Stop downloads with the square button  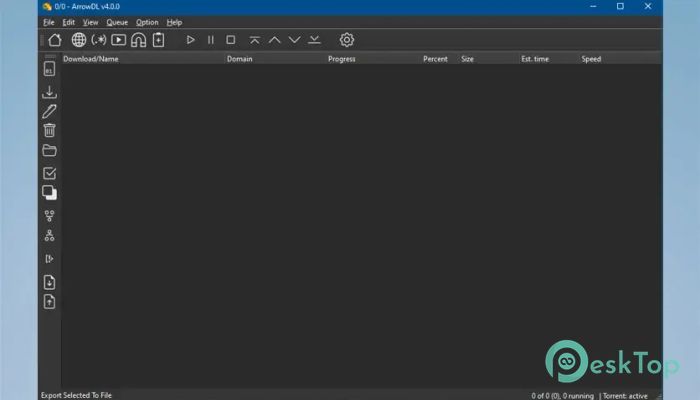click(x=230, y=40)
